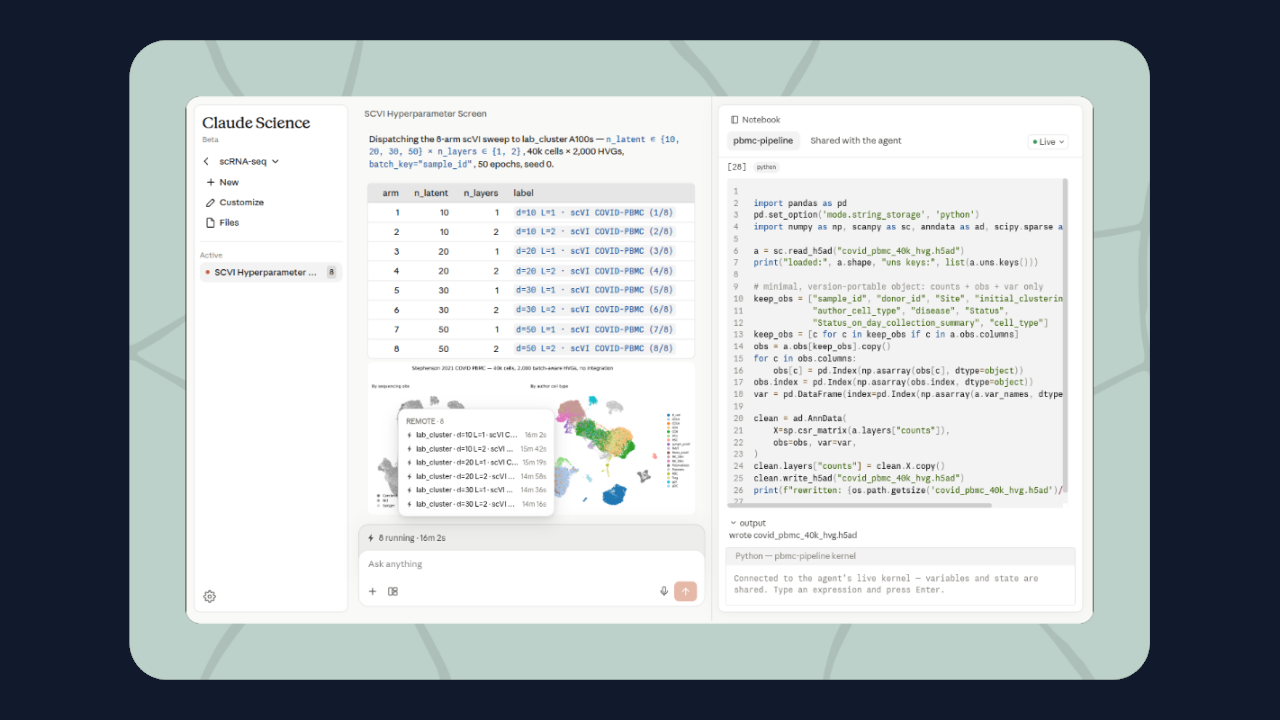This screenshot has height=720, width=1280.
Task: Click the back arrow beside scRNA-seq
Action: click(206, 161)
